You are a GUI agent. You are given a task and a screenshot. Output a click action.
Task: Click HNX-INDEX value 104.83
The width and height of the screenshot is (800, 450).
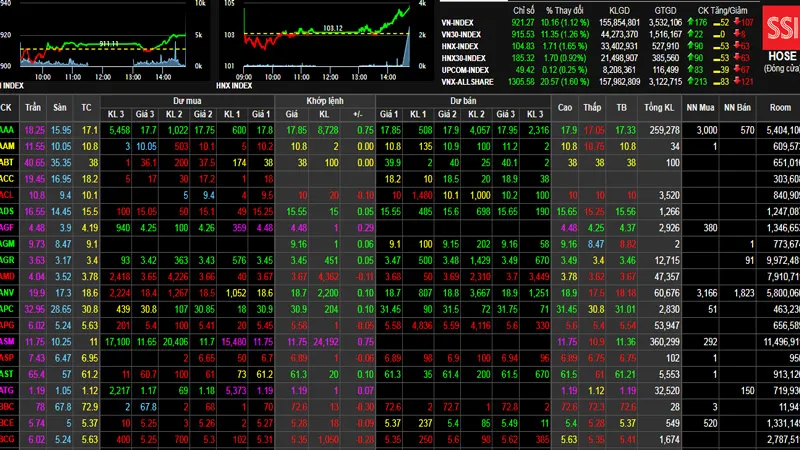click(x=523, y=46)
